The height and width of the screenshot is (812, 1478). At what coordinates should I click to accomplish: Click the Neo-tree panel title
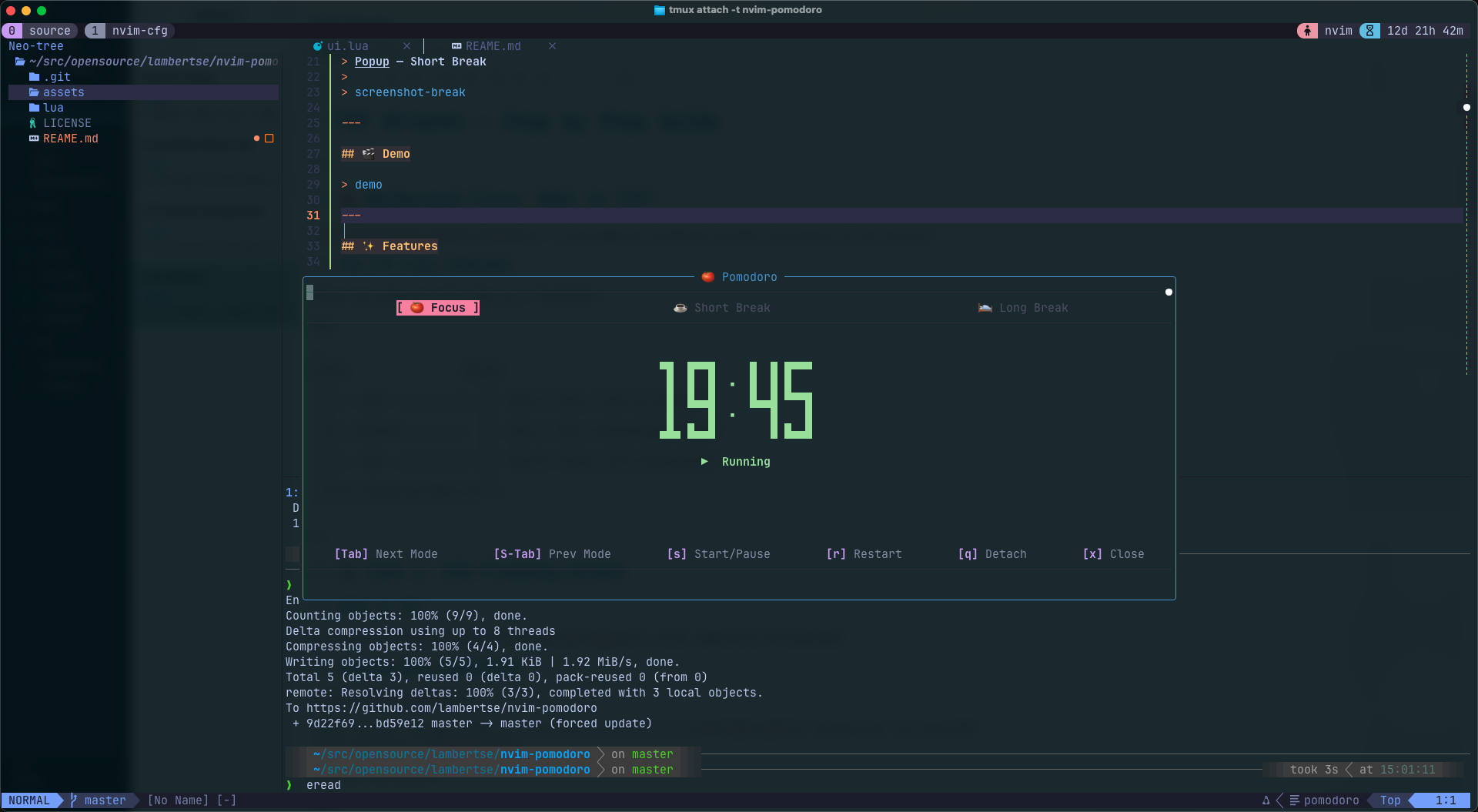pyautogui.click(x=36, y=46)
